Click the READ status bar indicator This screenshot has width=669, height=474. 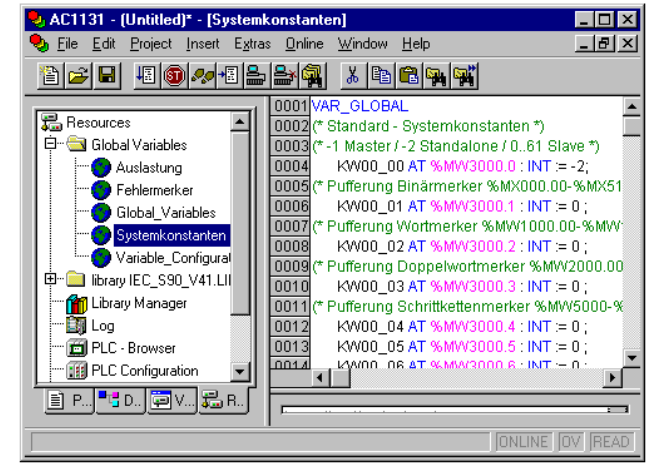tap(611, 442)
